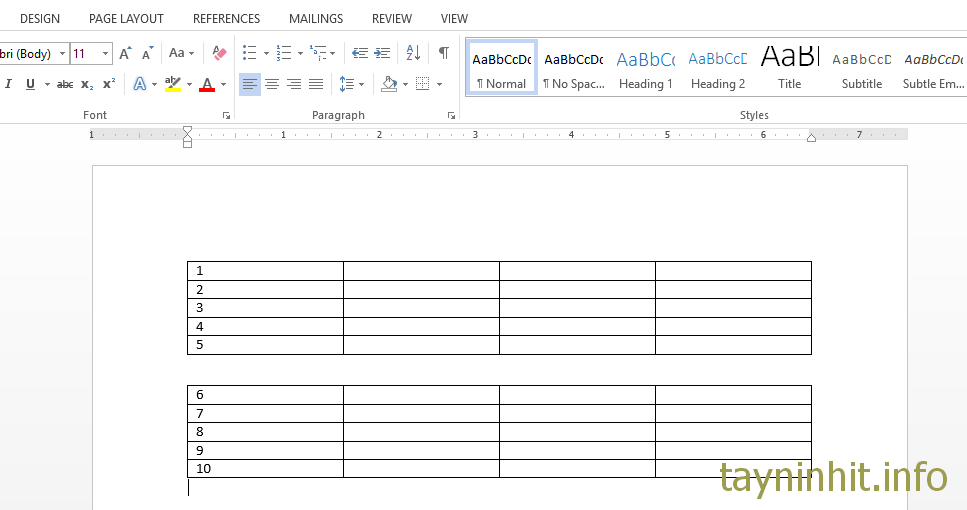The width and height of the screenshot is (967, 510).
Task: Increase font size with Grow Font
Action: coord(125,53)
